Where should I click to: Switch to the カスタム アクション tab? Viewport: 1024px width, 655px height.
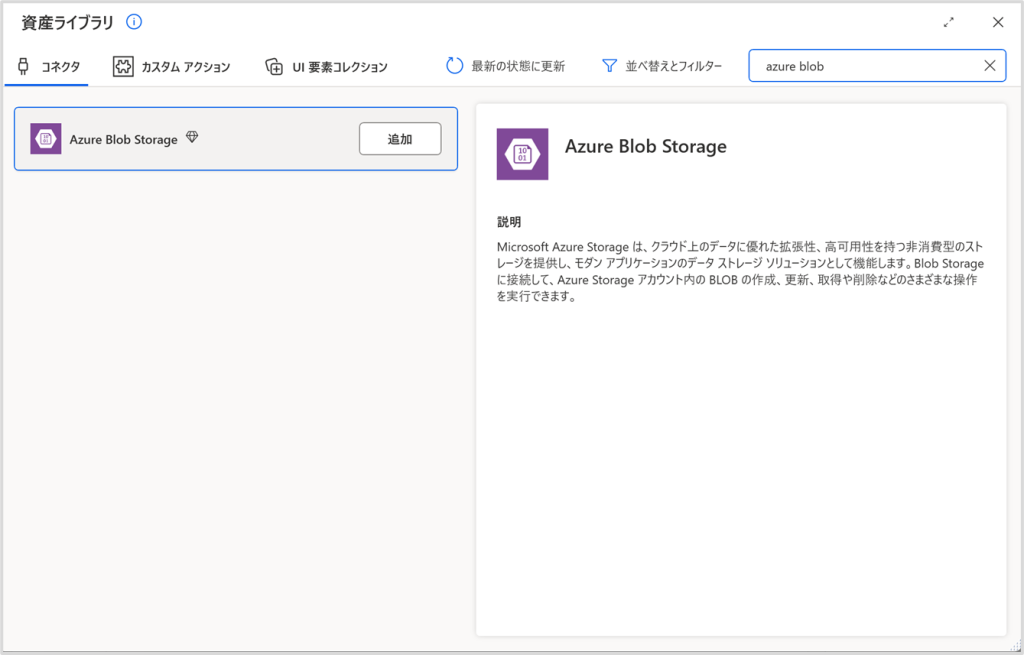(185, 67)
